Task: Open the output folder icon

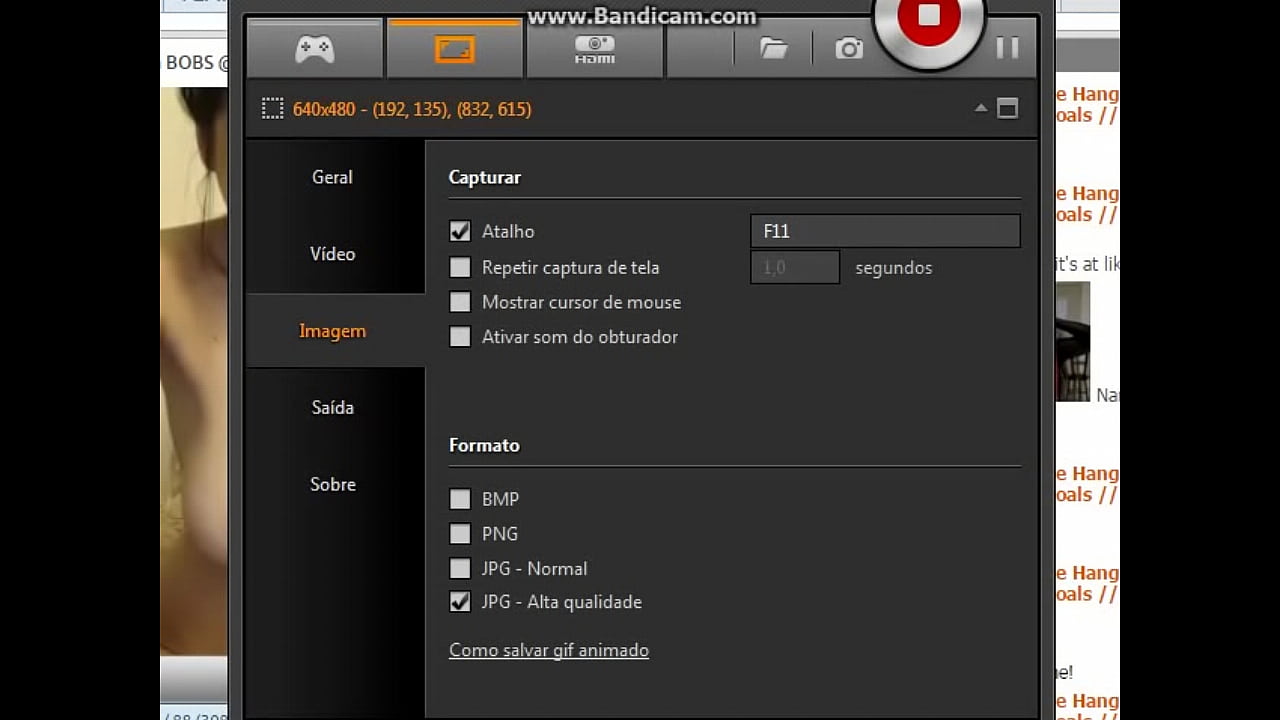Action: tap(773, 48)
